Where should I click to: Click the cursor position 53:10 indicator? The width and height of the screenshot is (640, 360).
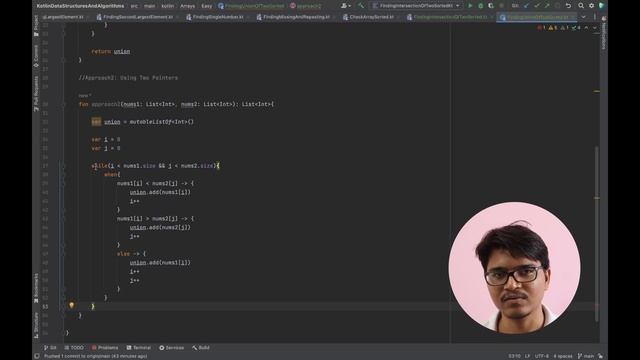coord(514,356)
